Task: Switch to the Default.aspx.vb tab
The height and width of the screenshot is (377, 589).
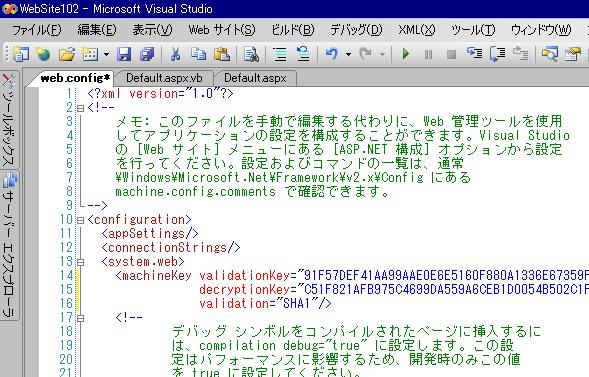Action: click(x=164, y=78)
